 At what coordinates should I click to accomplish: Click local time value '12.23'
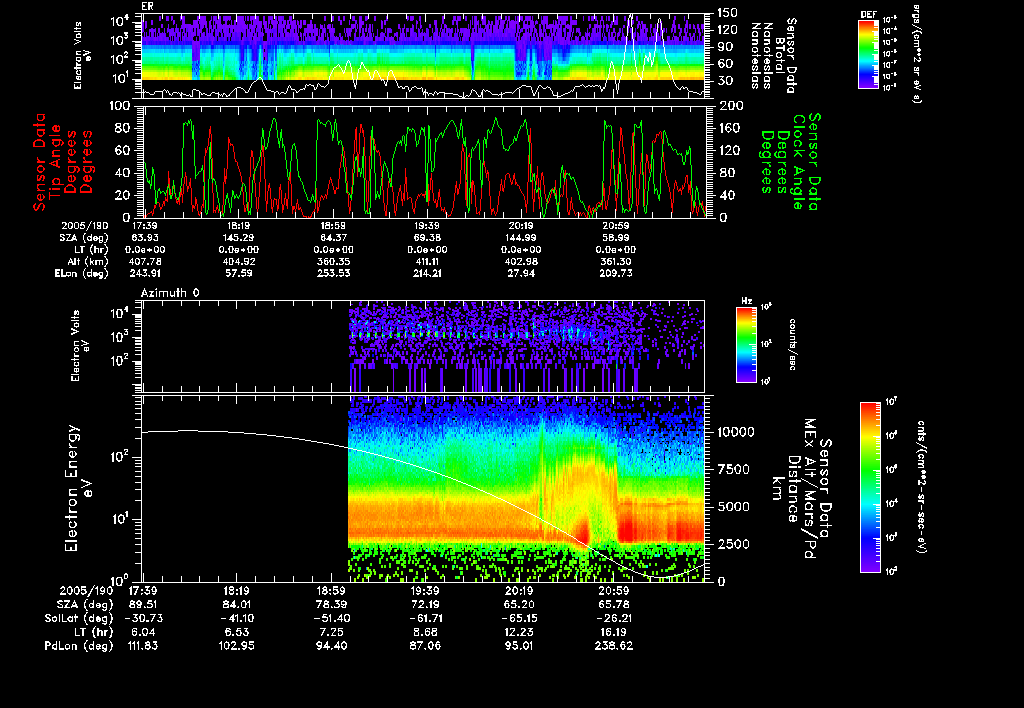point(519,632)
